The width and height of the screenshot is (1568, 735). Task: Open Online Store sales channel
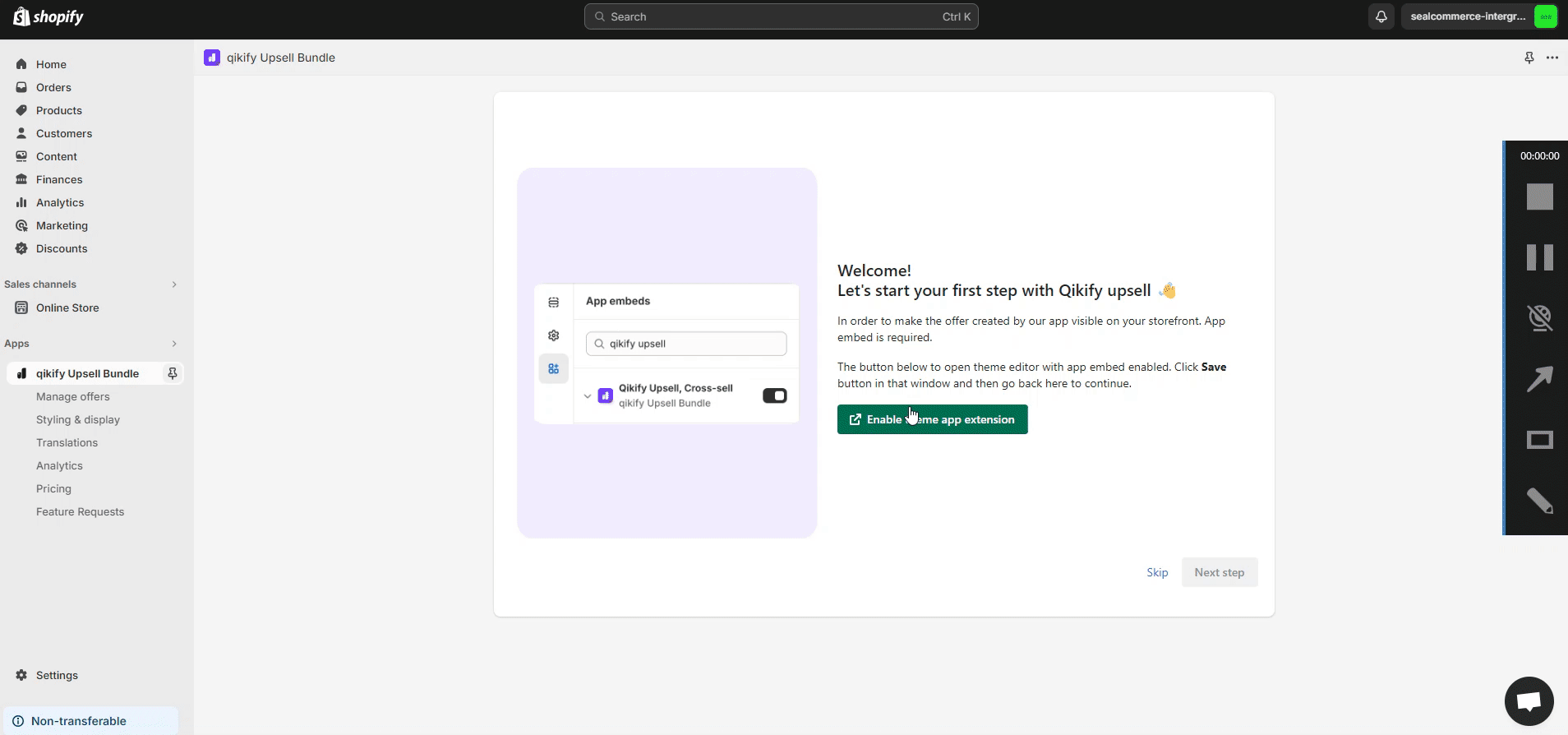(67, 307)
